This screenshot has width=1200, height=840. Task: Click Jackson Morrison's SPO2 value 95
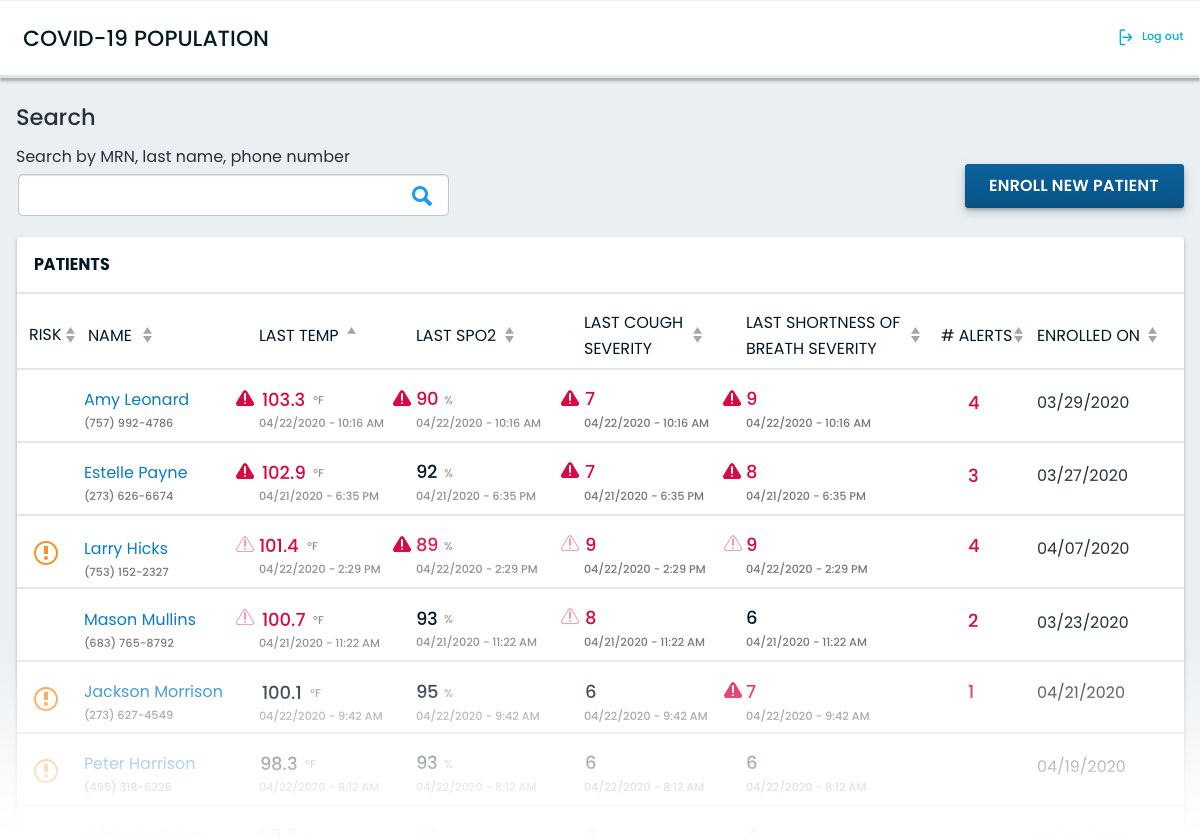click(427, 692)
